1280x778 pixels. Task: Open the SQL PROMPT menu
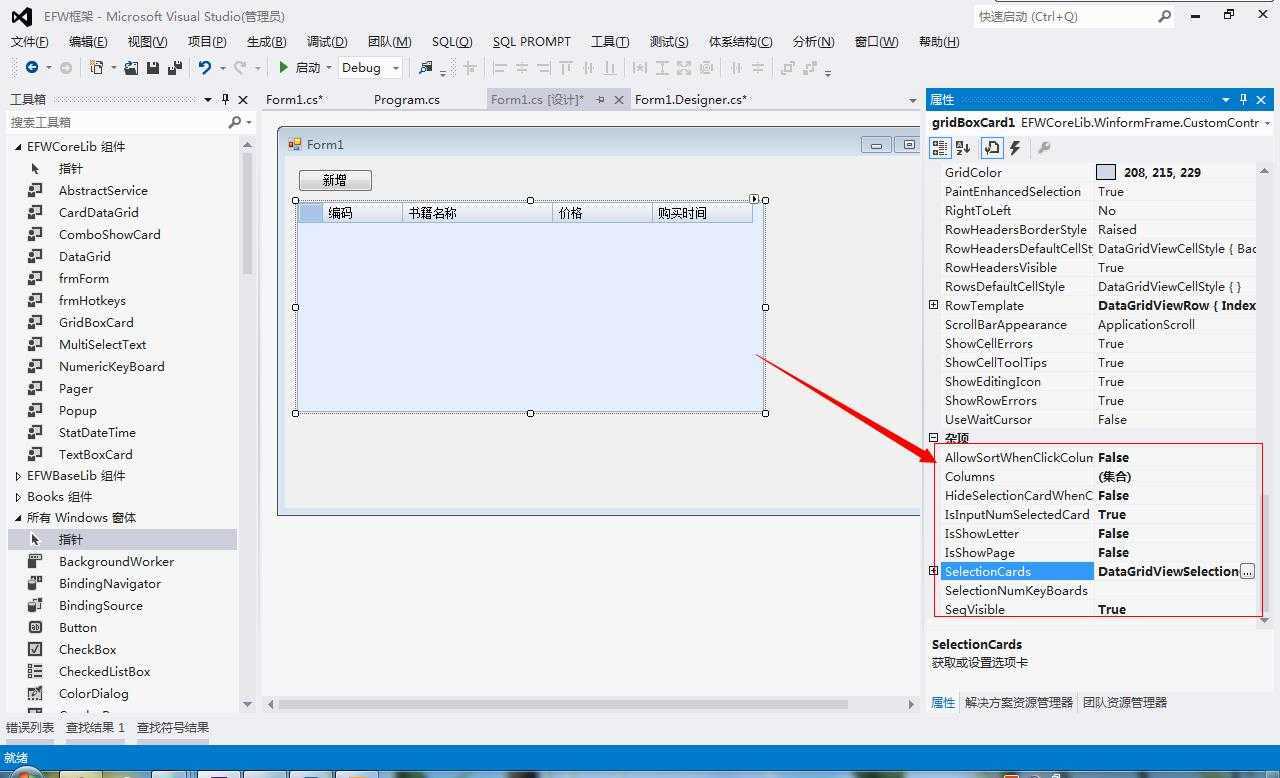click(x=531, y=41)
